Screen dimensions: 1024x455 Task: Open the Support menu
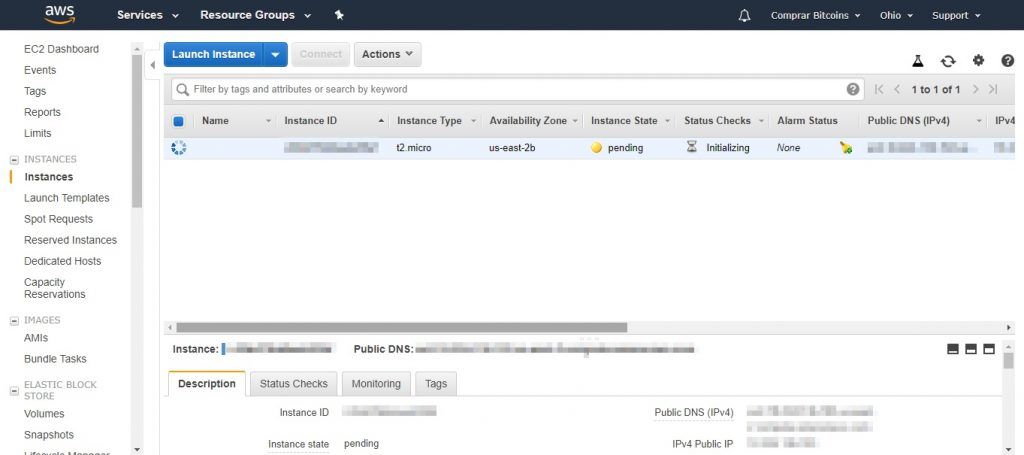click(x=956, y=15)
